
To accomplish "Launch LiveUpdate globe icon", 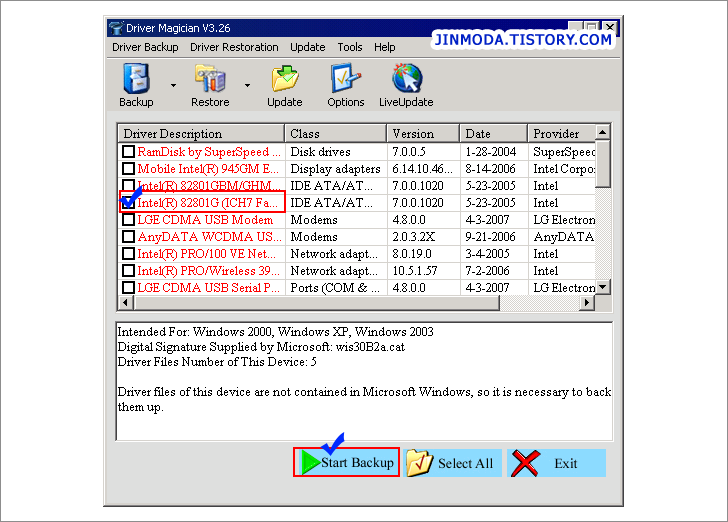I will coord(406,78).
